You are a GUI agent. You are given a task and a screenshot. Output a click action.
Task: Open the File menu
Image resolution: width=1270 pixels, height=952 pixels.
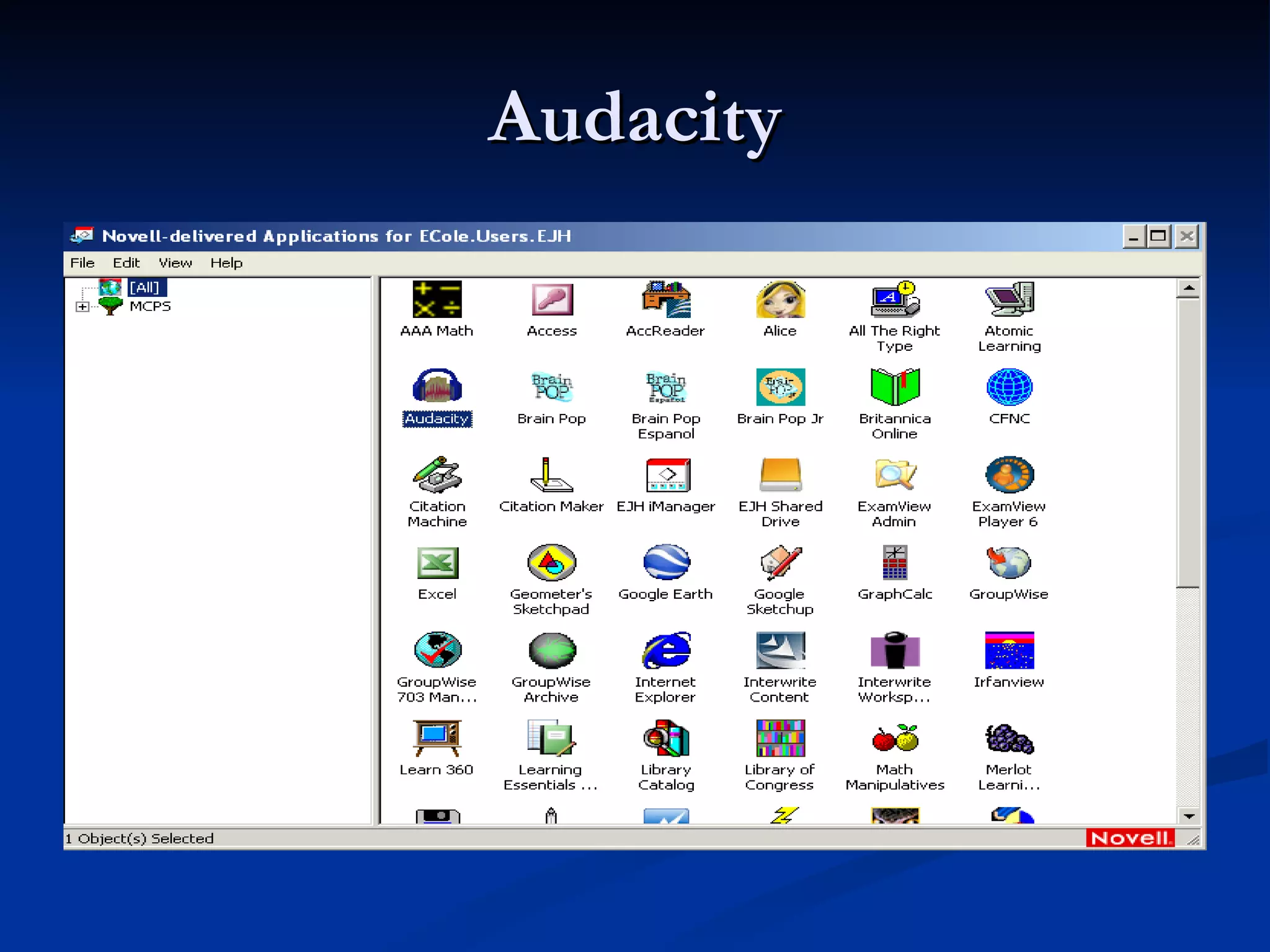82,263
